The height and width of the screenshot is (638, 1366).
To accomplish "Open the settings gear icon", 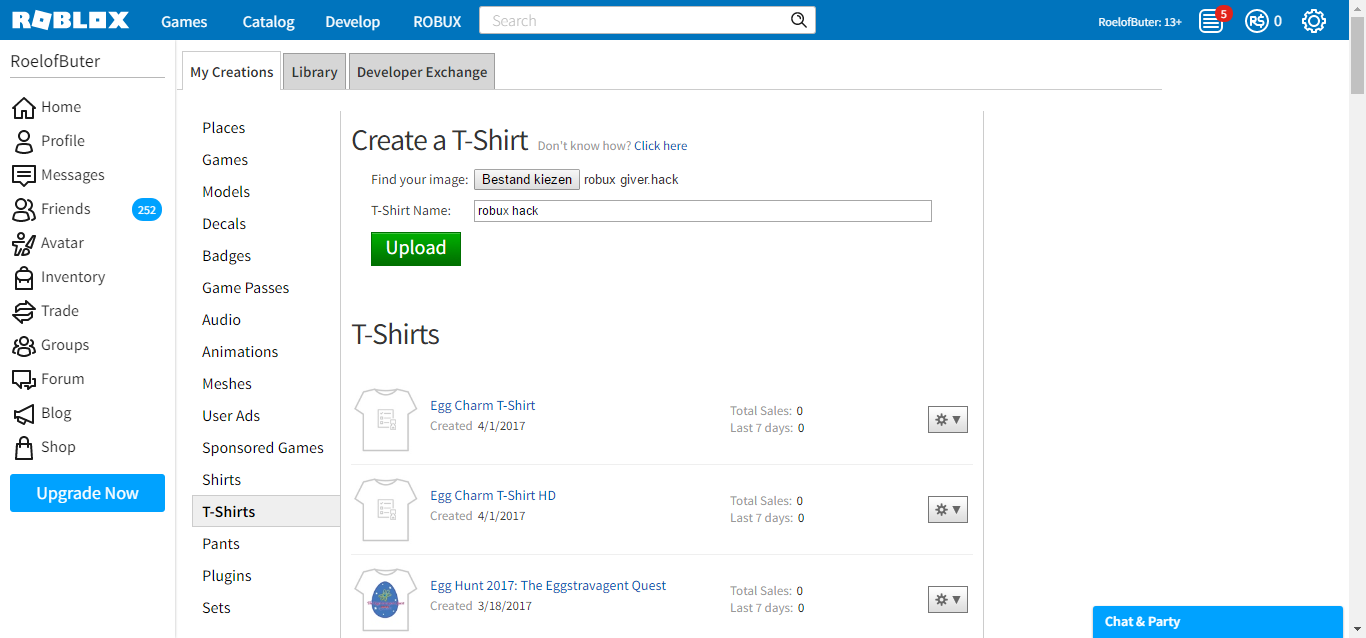I will point(1314,21).
